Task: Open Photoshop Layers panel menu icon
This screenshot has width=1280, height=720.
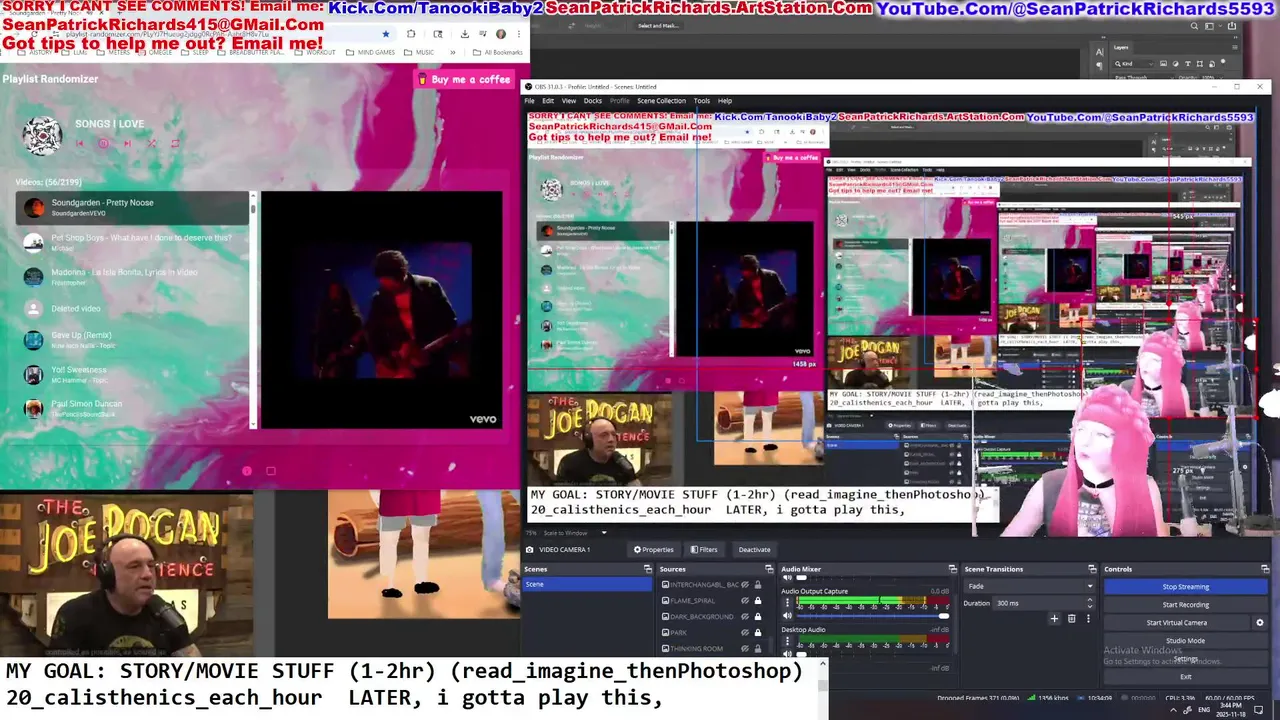Action: 1236,47
